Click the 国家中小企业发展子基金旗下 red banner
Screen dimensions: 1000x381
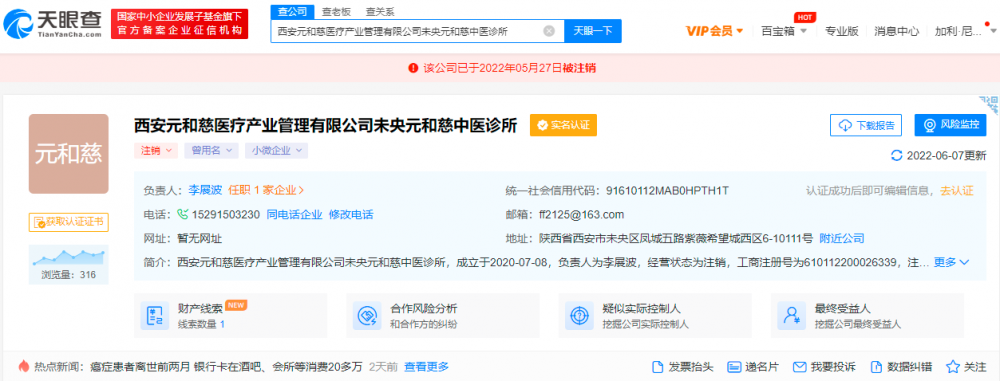(x=179, y=24)
